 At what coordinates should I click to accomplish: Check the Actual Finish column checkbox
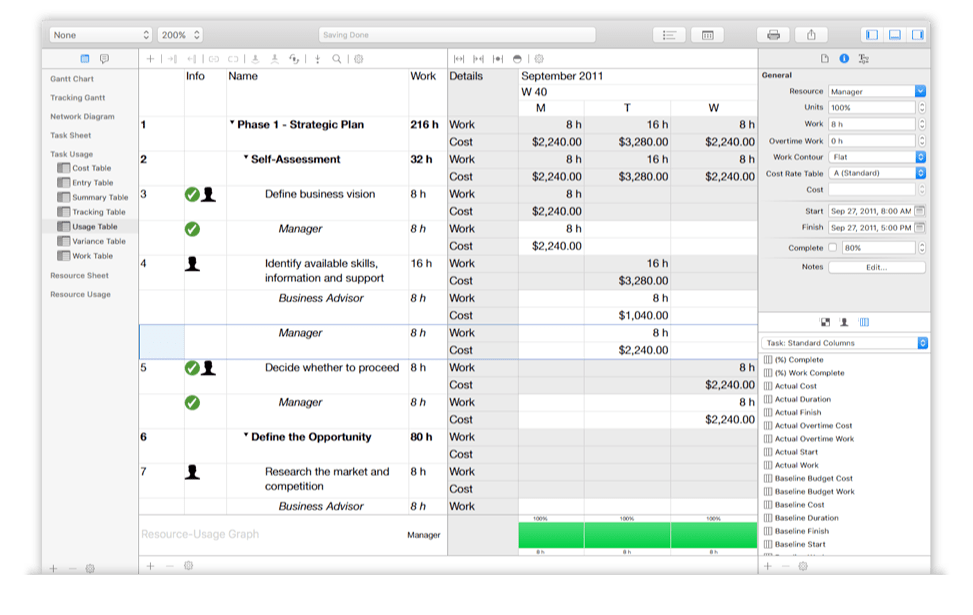click(x=769, y=412)
